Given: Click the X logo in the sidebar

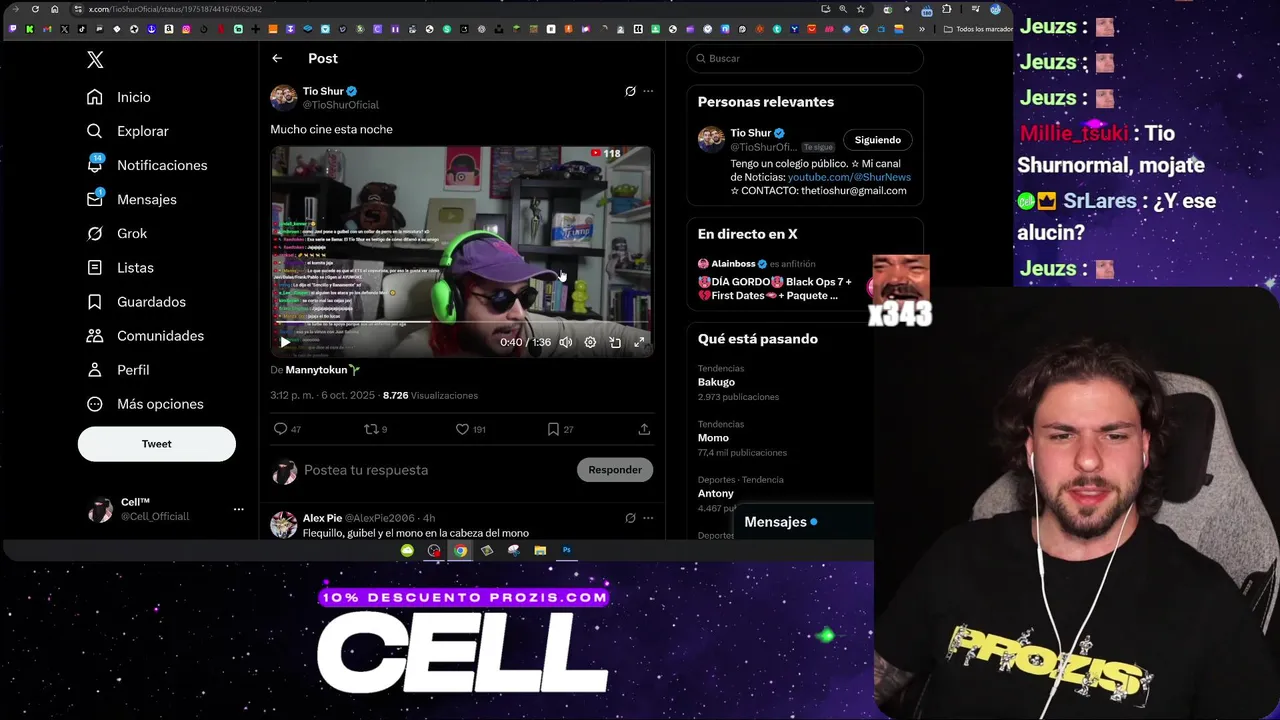Looking at the screenshot, I should [95, 60].
